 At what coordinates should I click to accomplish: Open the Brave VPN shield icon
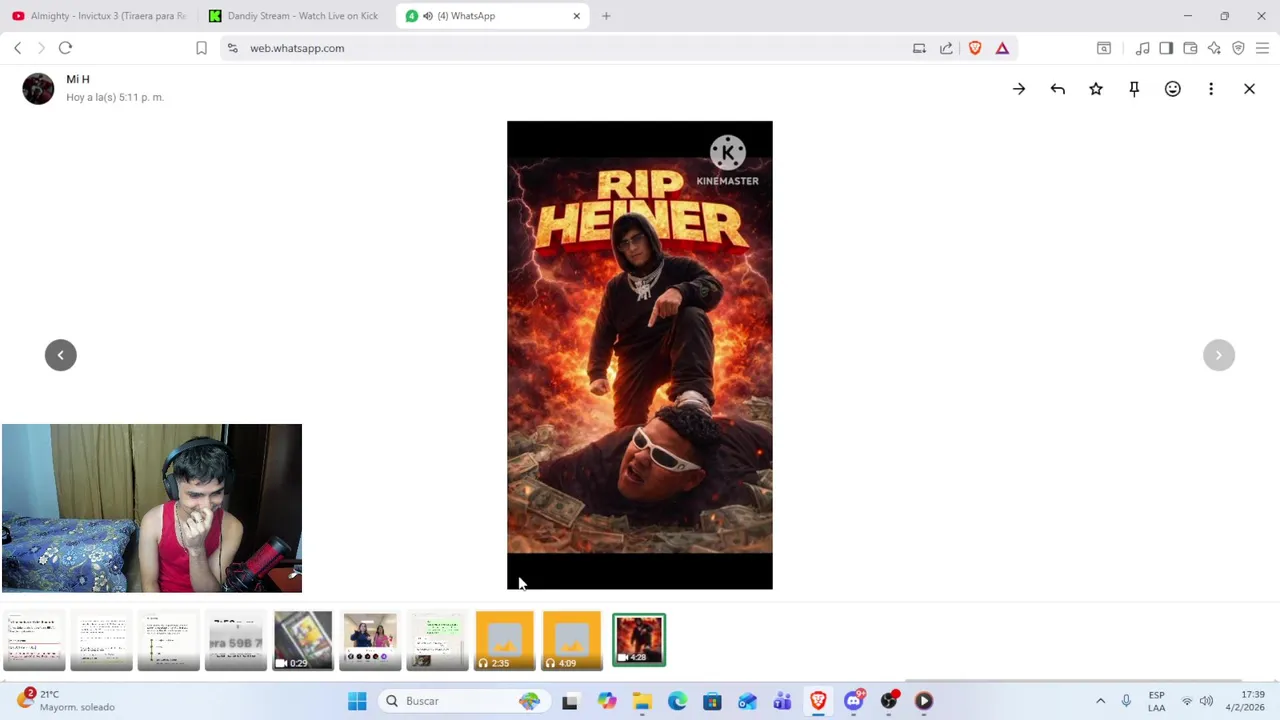tap(1238, 48)
